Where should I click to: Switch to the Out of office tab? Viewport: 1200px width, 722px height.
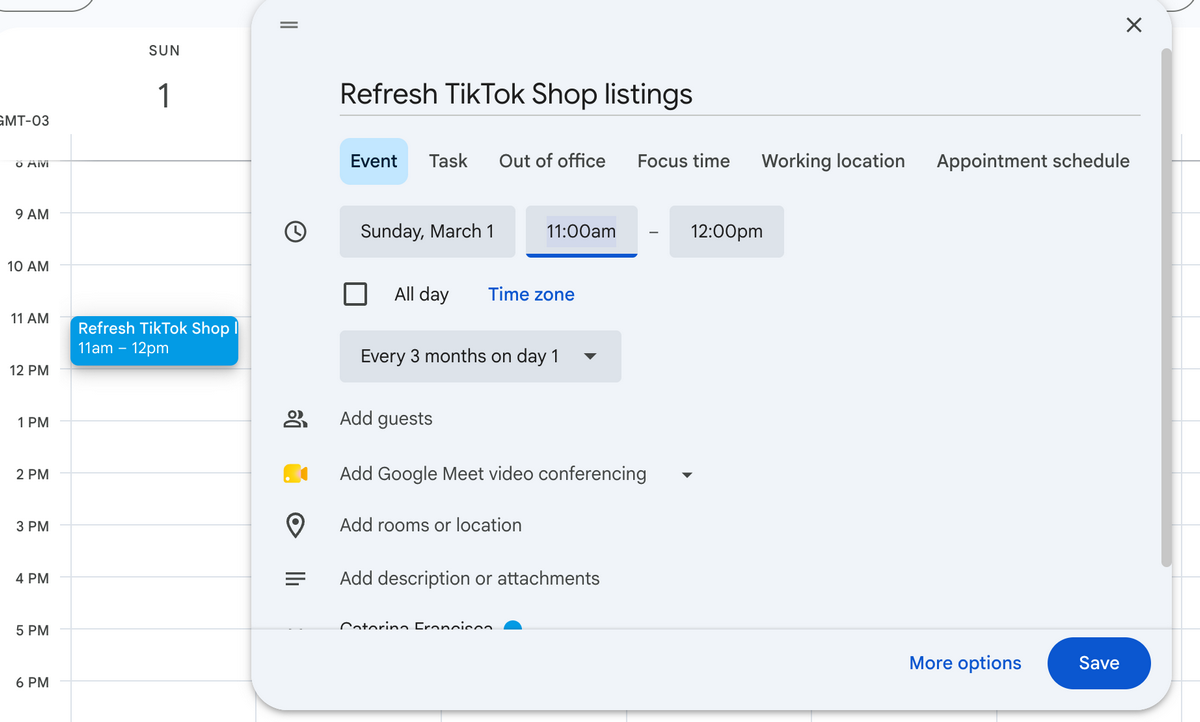pos(552,161)
